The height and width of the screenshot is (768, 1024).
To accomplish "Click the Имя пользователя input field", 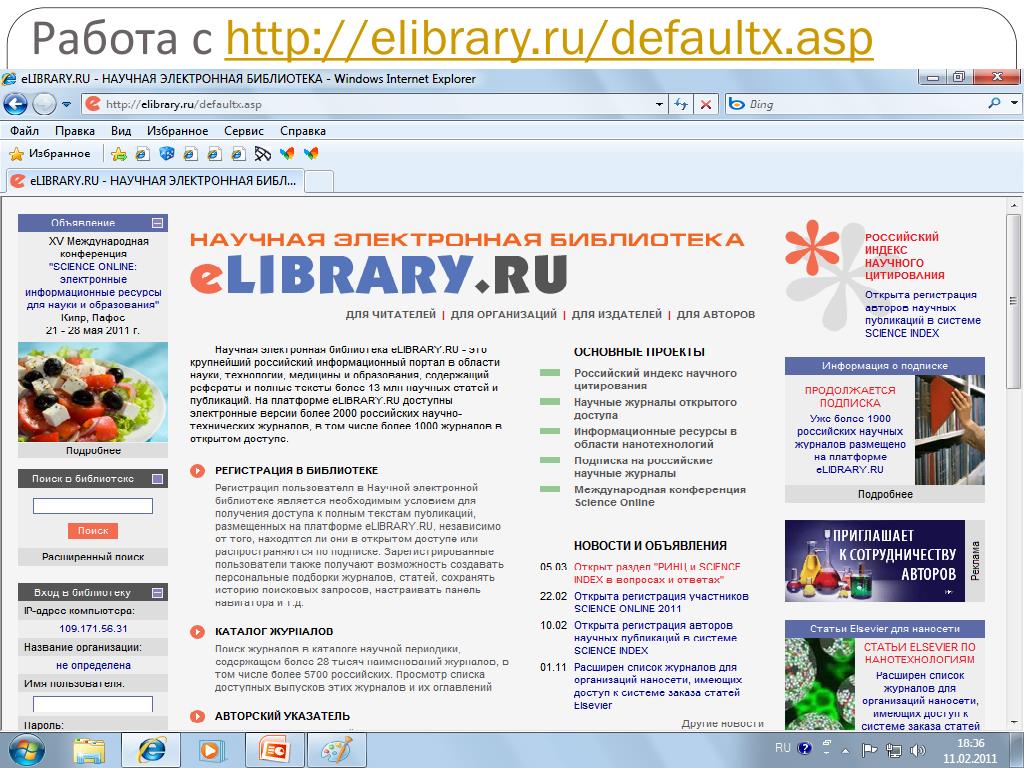I will 93,704.
